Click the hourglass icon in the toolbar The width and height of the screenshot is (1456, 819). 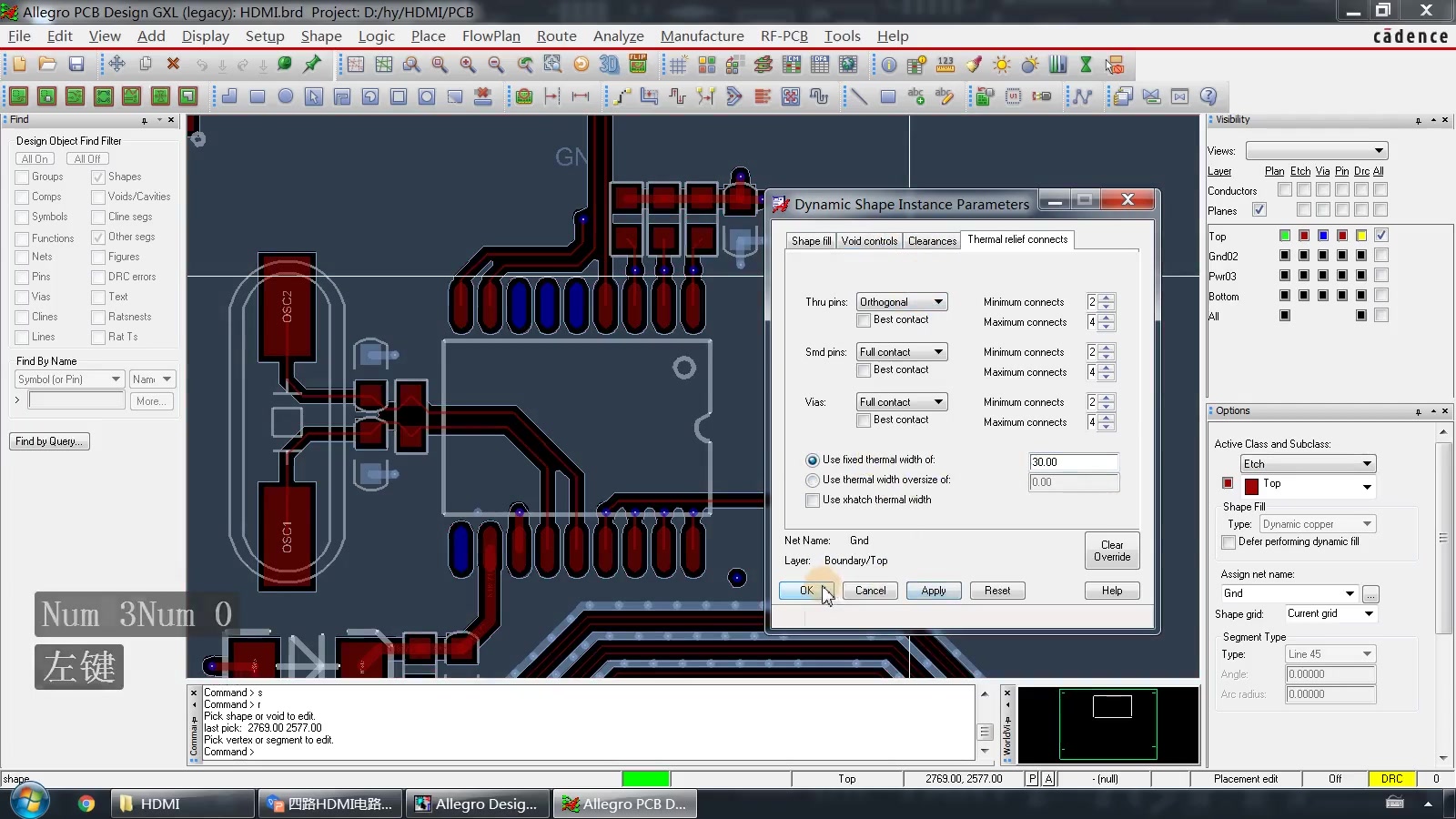pos(1086,65)
